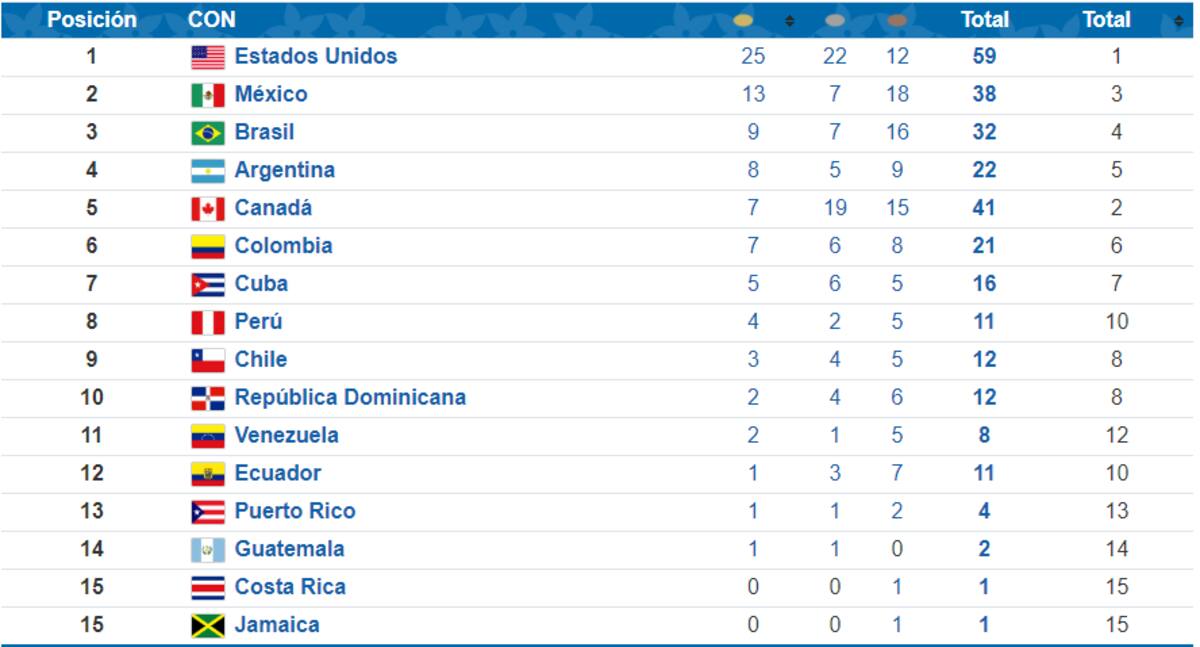Image resolution: width=1200 pixels, height=647 pixels.
Task: Click the silver medal column icon
Action: tap(835, 20)
